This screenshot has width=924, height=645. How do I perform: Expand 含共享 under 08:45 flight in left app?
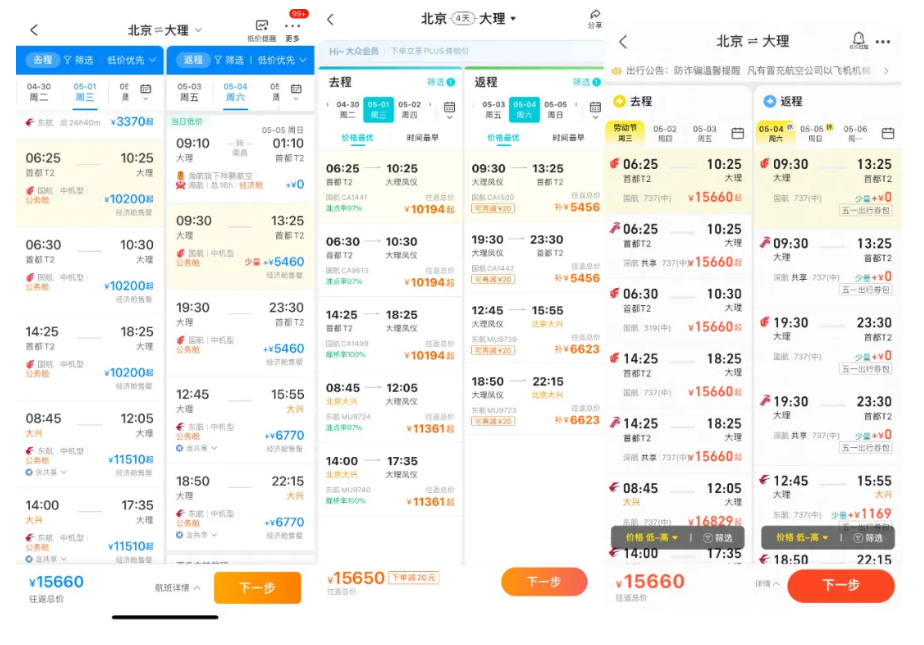[x=46, y=472]
